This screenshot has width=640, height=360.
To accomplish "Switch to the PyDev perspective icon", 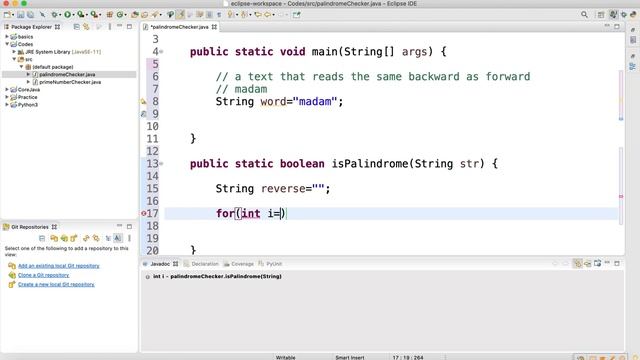I will (x=633, y=15).
